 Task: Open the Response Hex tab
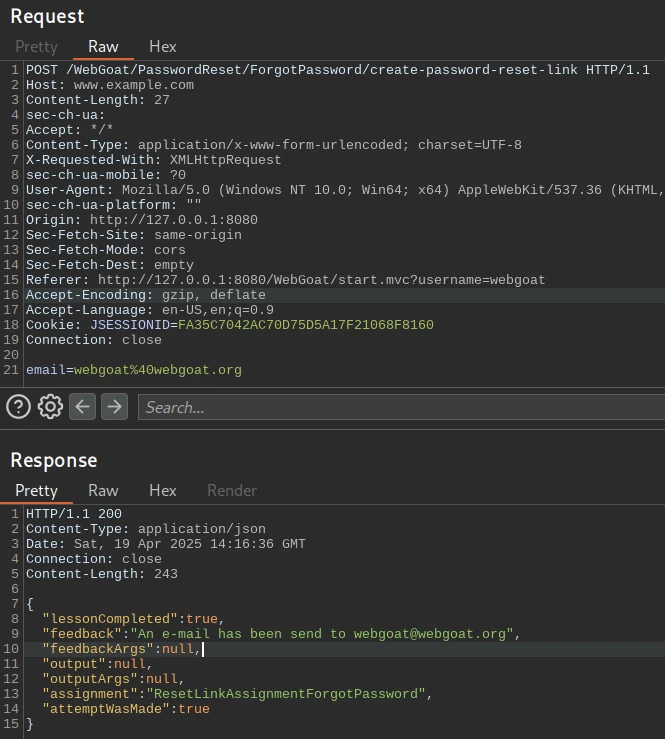point(162,490)
